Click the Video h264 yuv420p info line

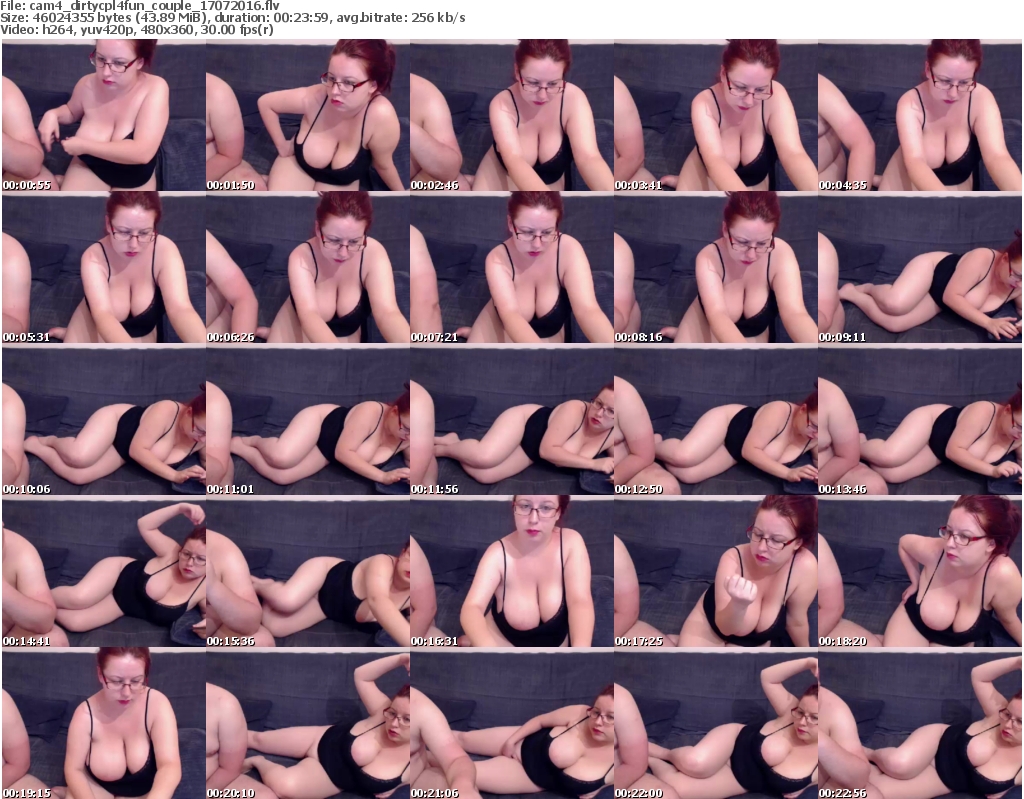pos(136,29)
